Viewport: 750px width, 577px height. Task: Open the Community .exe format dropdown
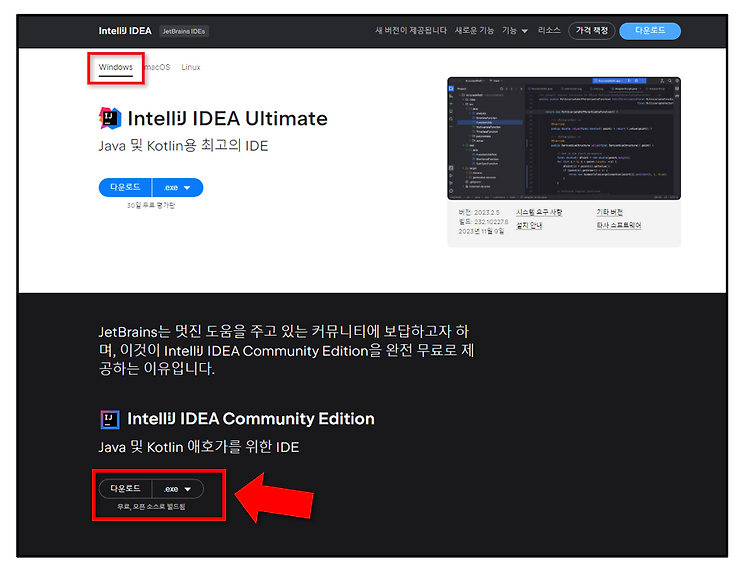pyautogui.click(x=178, y=489)
